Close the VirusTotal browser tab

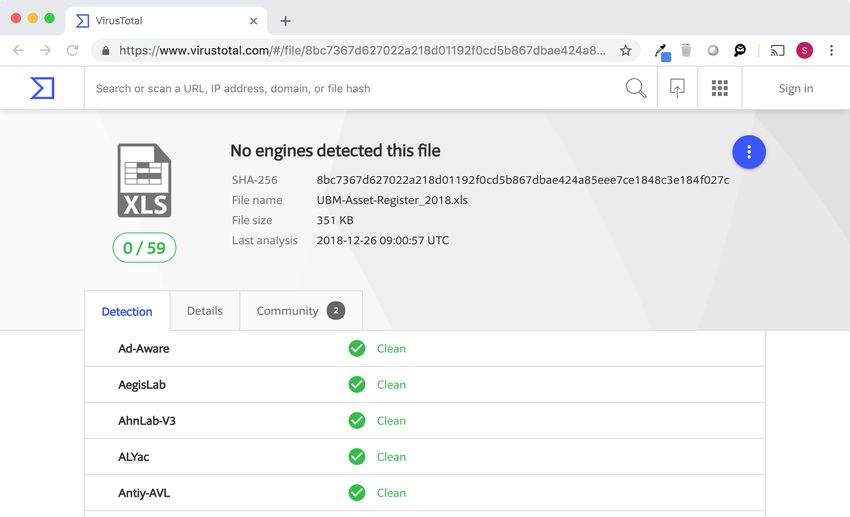[x=253, y=21]
